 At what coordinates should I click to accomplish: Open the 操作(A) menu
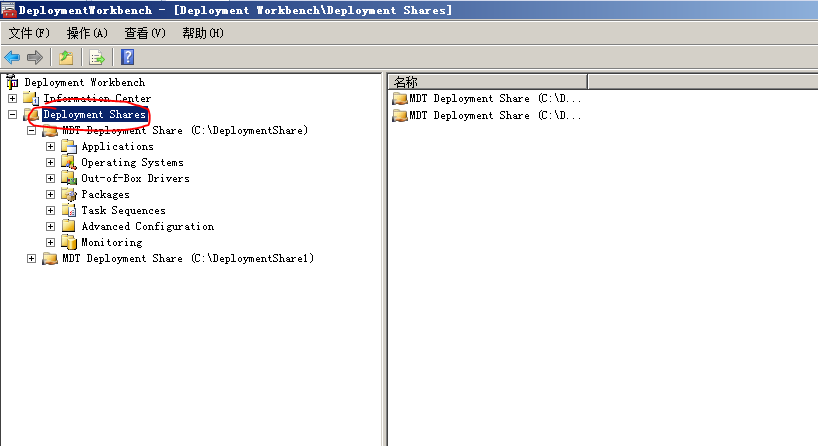[87, 33]
